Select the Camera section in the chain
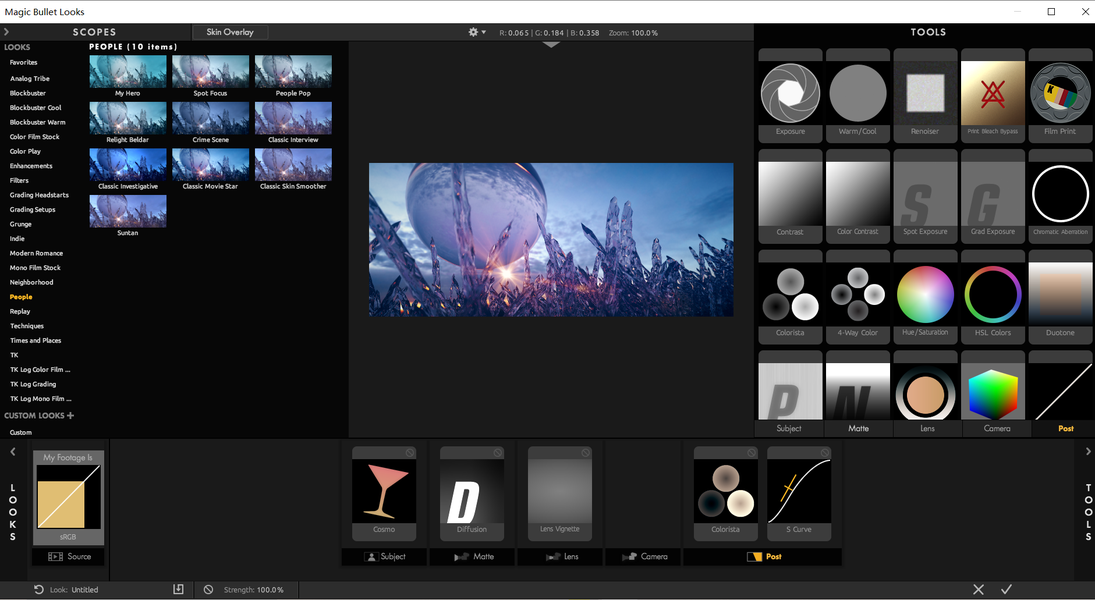 pos(644,557)
